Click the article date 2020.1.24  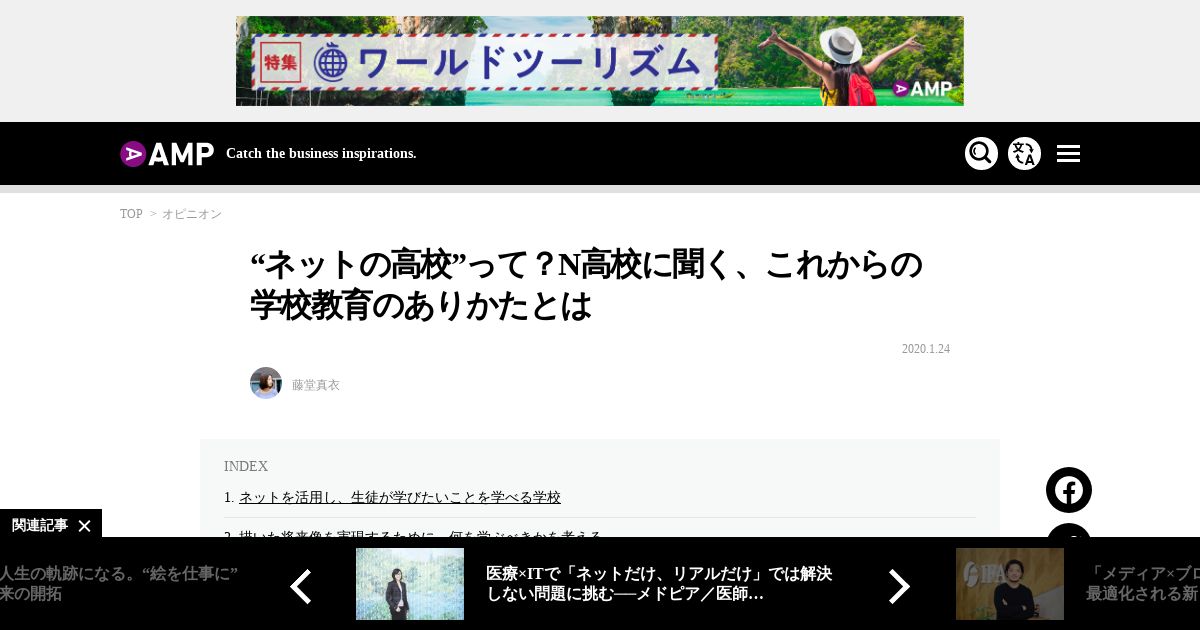click(x=926, y=349)
